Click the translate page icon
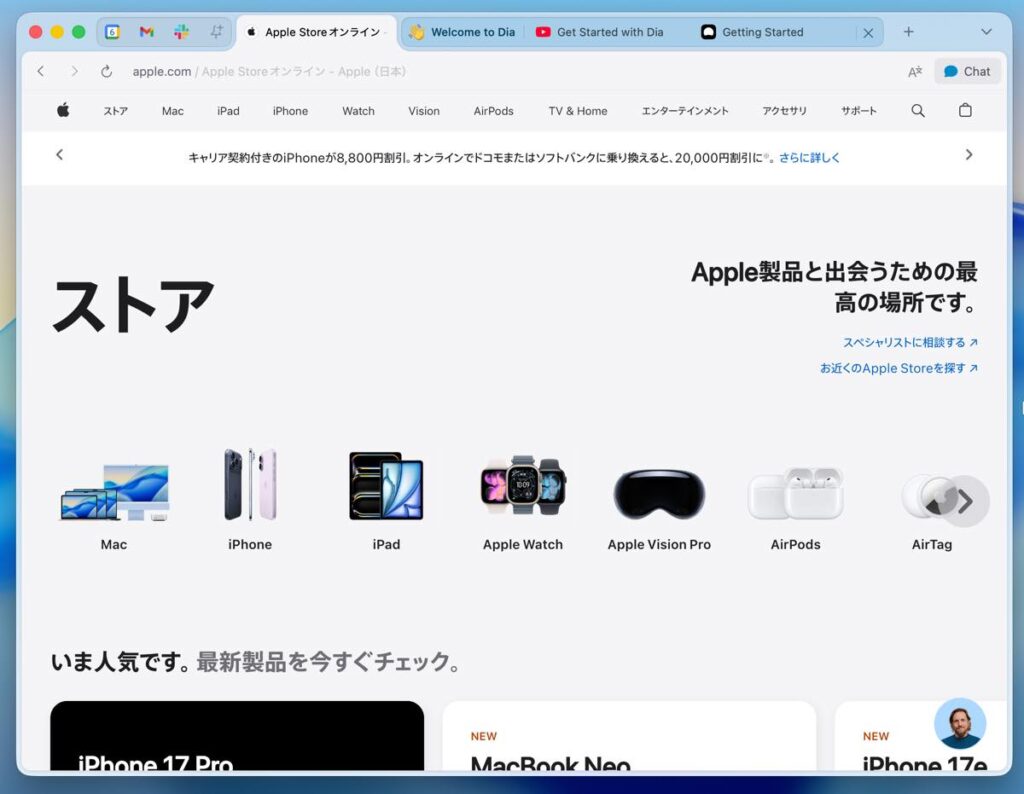 click(x=914, y=72)
